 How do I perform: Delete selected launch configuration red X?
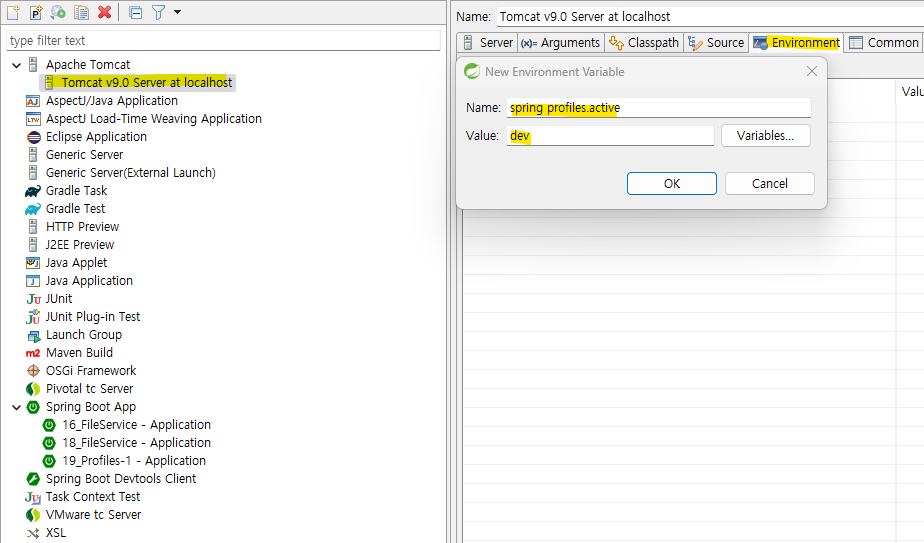tap(104, 11)
